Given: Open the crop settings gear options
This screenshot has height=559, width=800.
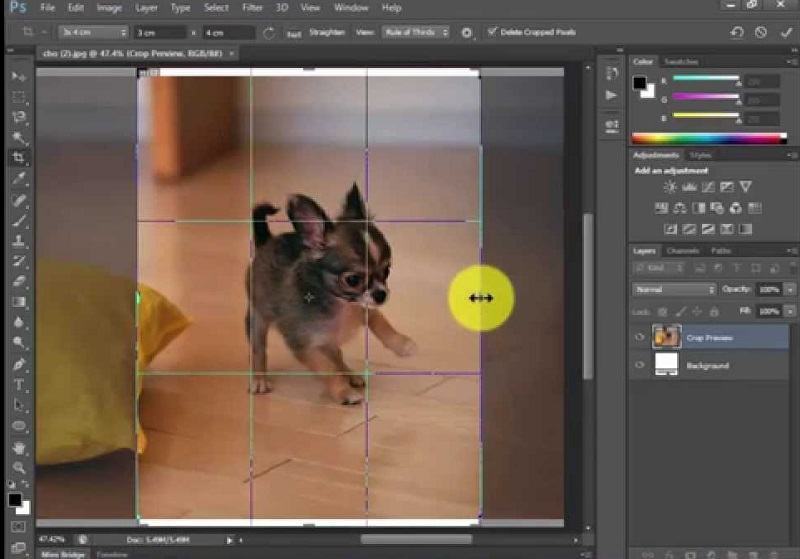Looking at the screenshot, I should coord(466,33).
